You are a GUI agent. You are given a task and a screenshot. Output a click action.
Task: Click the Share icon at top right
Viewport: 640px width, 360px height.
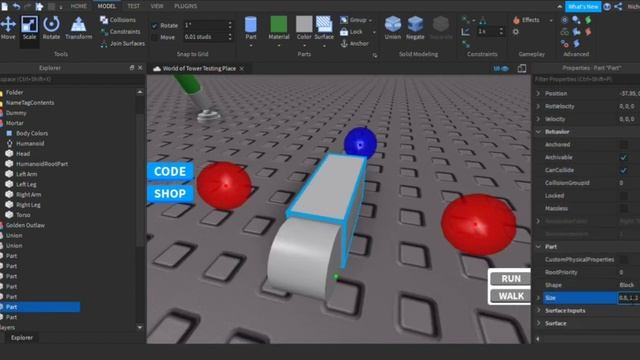coord(618,7)
